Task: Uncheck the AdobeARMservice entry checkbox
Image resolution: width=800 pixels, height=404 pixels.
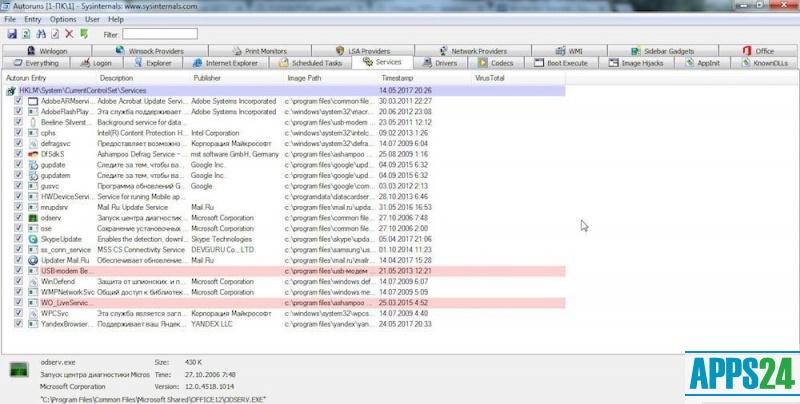Action: 19,101
